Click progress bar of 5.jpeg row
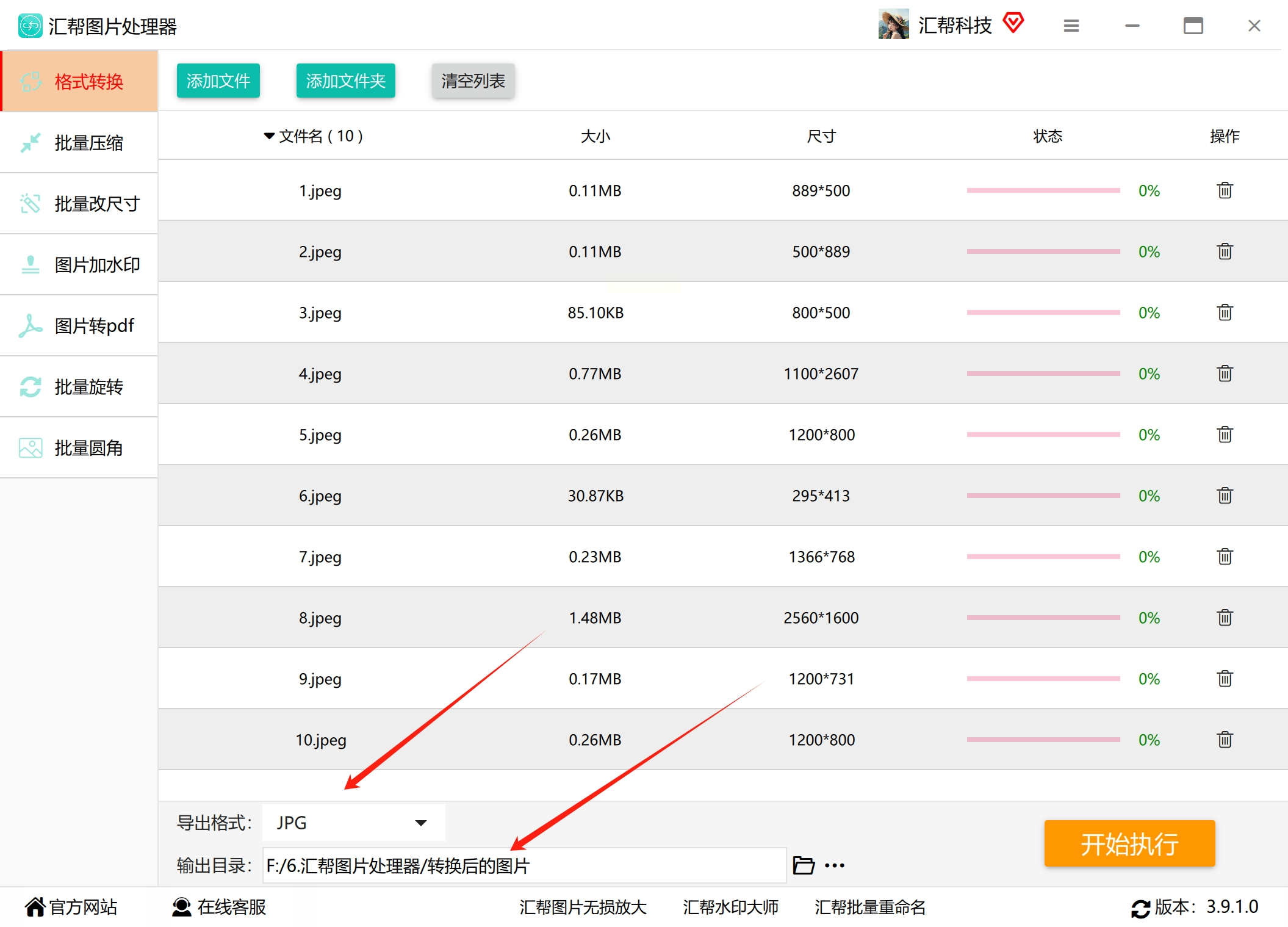1288x927 pixels. [1043, 435]
